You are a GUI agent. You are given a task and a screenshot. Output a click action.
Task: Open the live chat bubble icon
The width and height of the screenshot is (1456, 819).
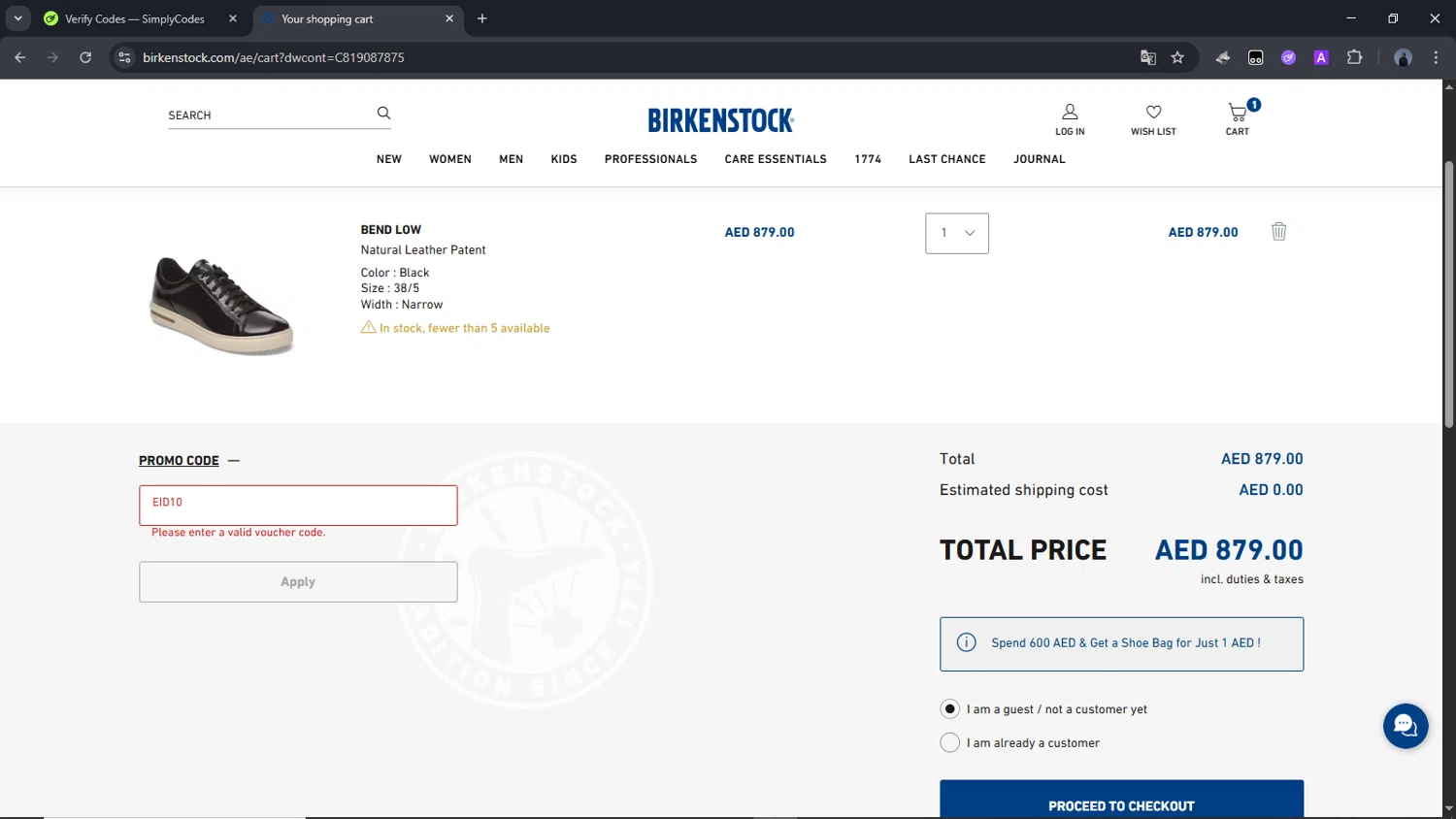(1405, 726)
